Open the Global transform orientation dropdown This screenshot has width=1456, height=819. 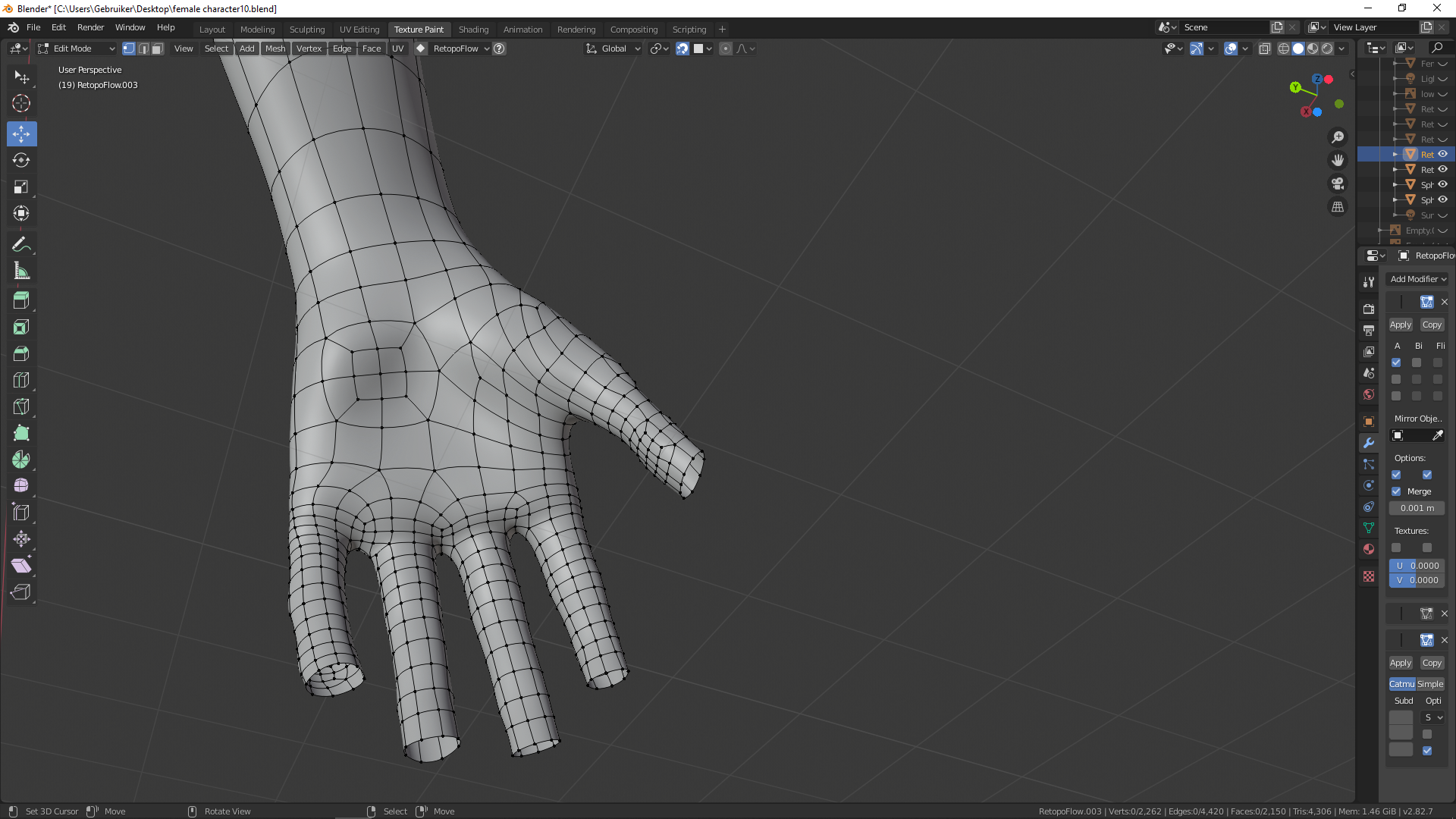(x=613, y=49)
